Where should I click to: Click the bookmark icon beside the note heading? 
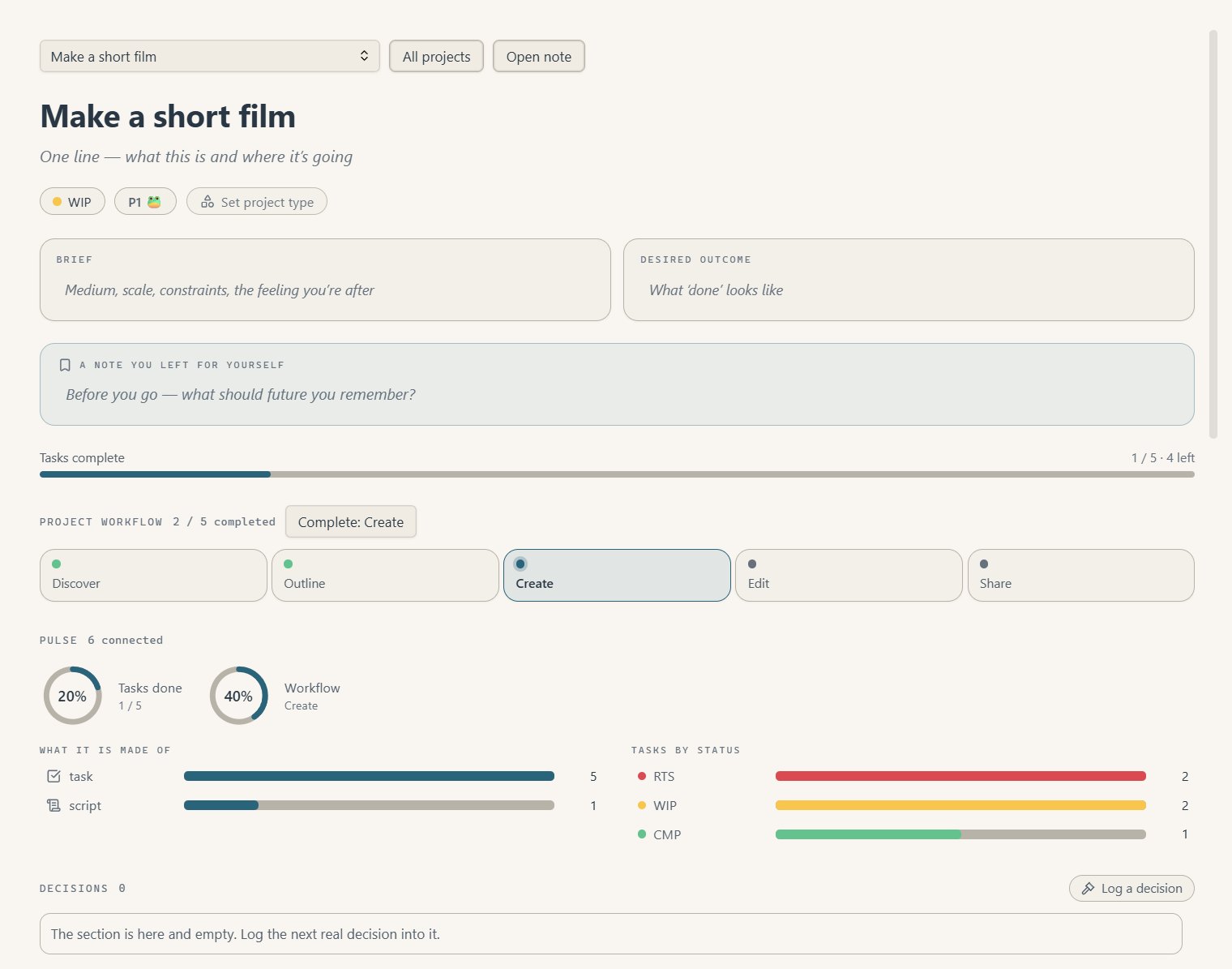pyautogui.click(x=65, y=365)
